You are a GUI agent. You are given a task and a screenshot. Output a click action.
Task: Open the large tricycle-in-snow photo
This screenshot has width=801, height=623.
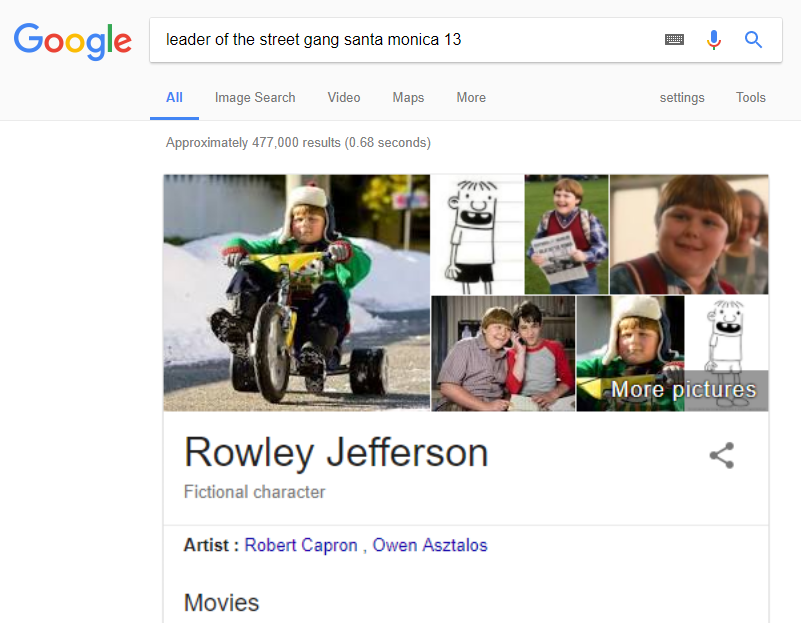[x=296, y=293]
